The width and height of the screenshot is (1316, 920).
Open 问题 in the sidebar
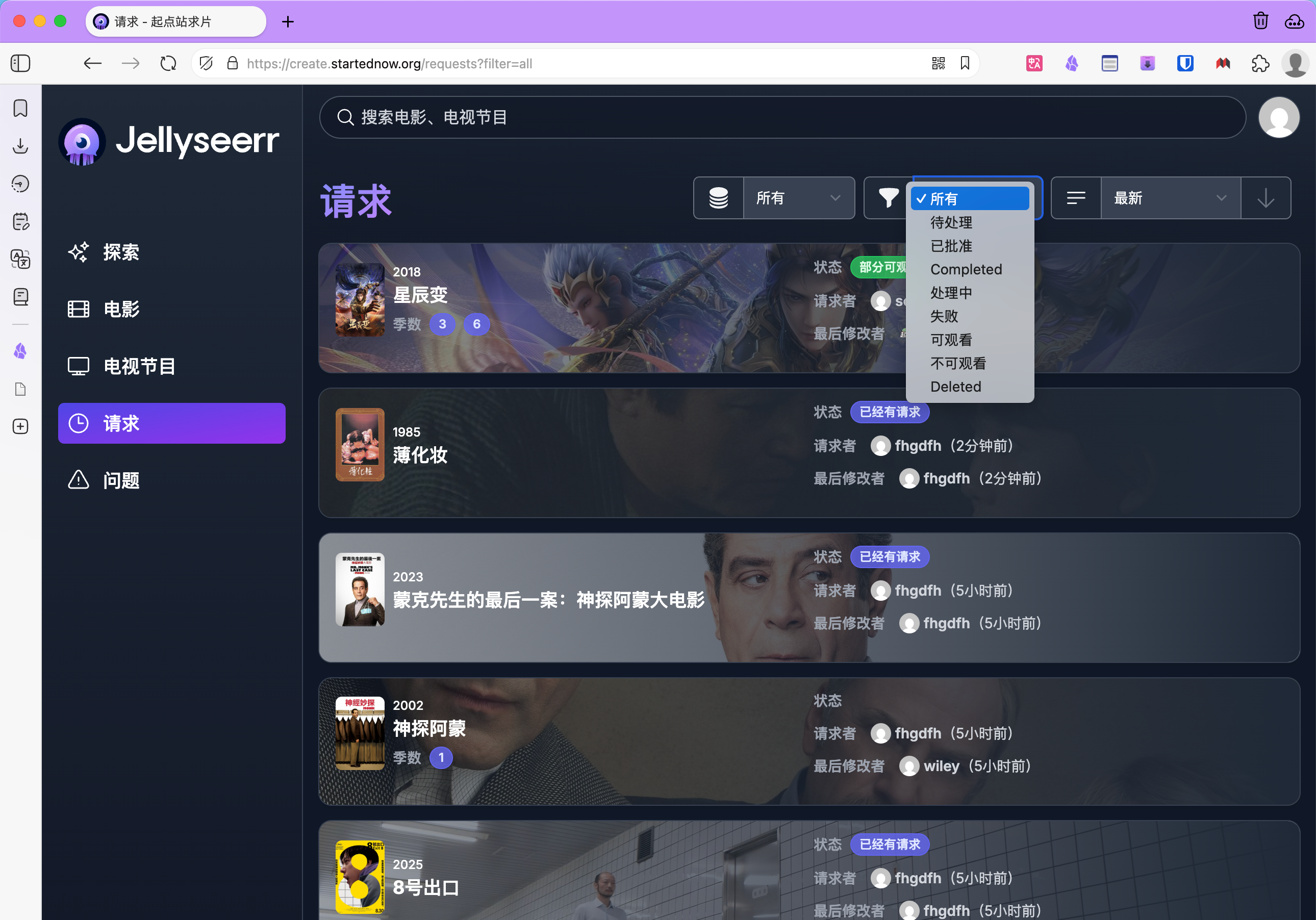[x=171, y=480]
